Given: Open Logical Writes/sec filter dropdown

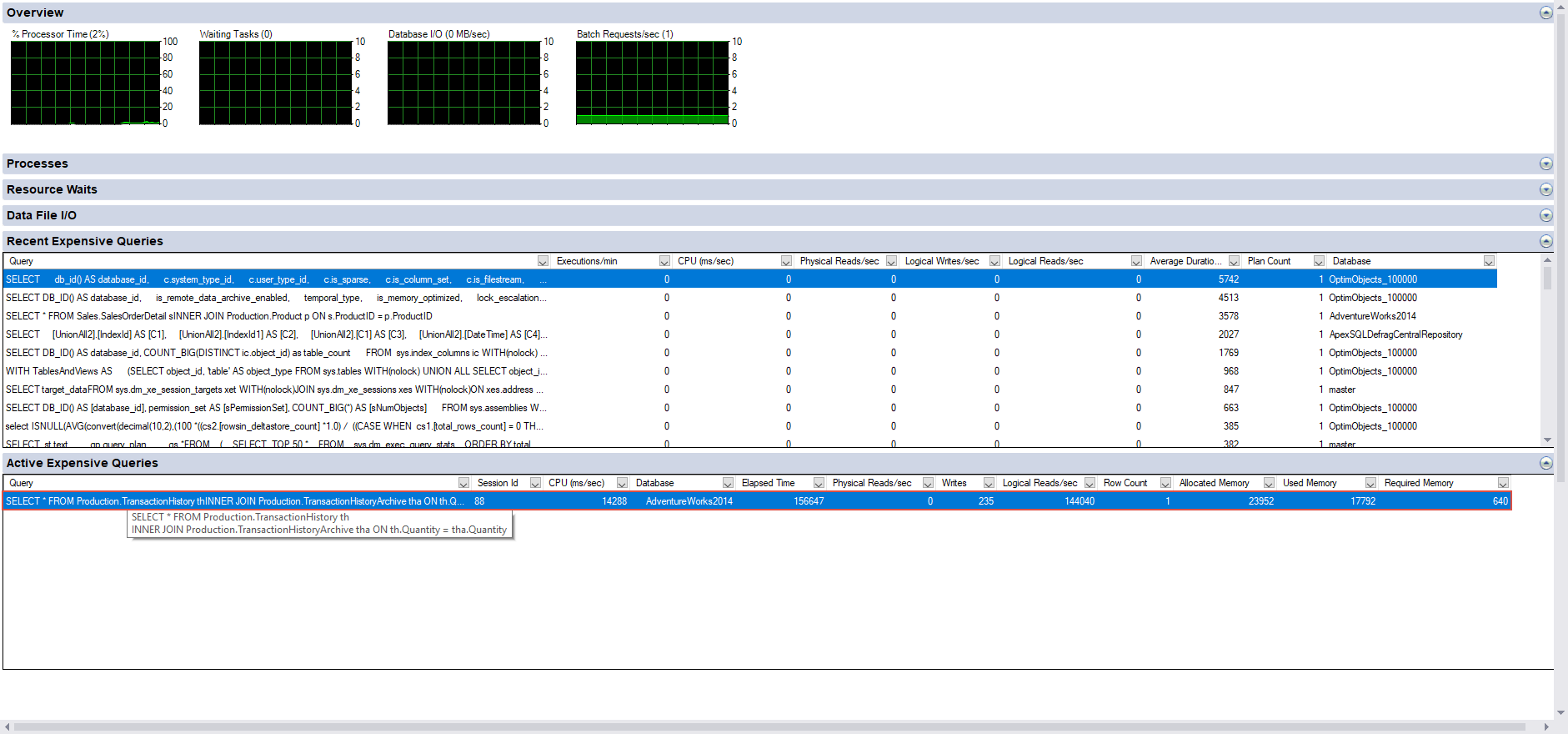Looking at the screenshot, I should coord(994,261).
